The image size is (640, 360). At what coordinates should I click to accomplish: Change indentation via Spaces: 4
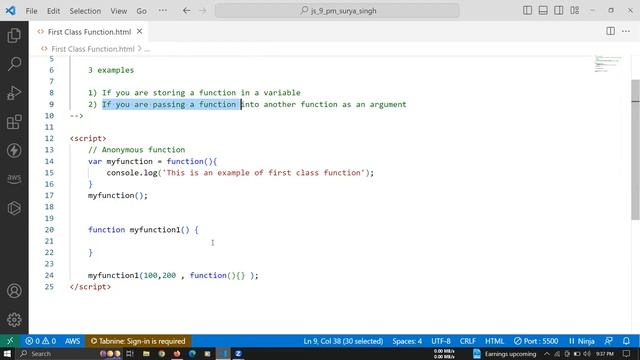(x=407, y=341)
